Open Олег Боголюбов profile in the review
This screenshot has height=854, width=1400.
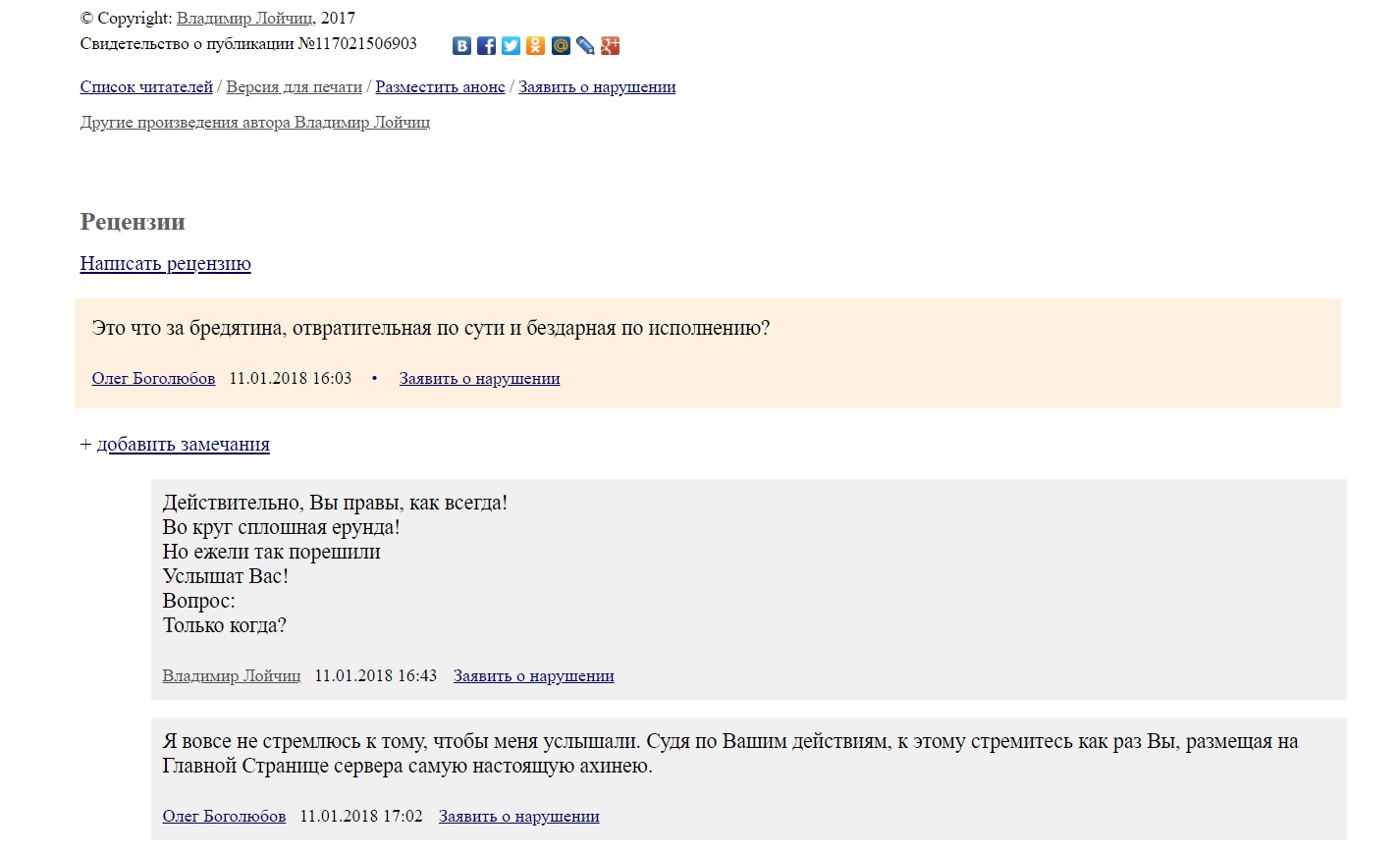(153, 378)
